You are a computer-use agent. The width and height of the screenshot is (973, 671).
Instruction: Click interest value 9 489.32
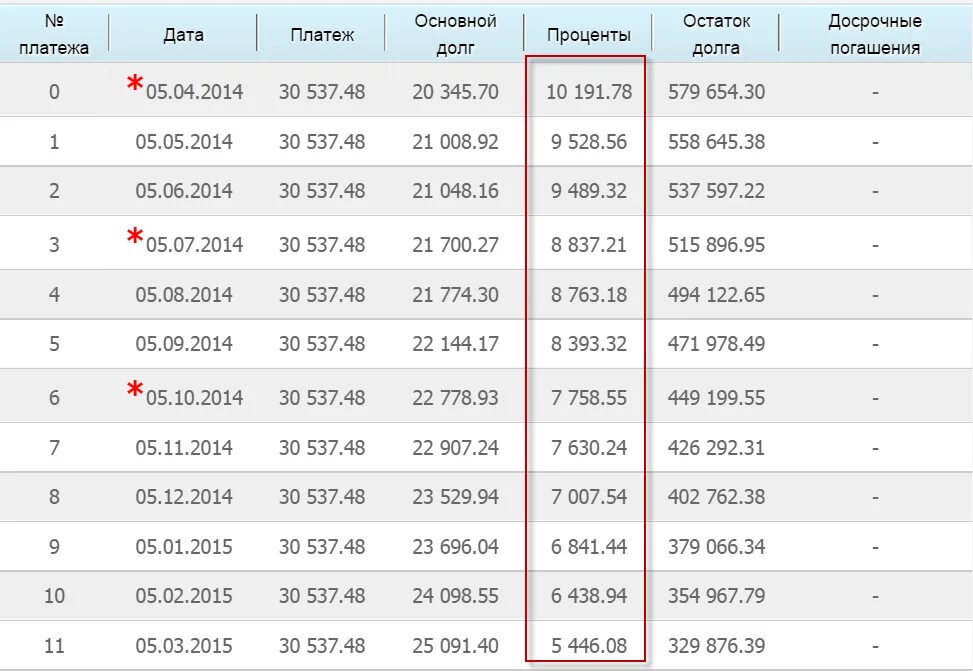pos(589,191)
